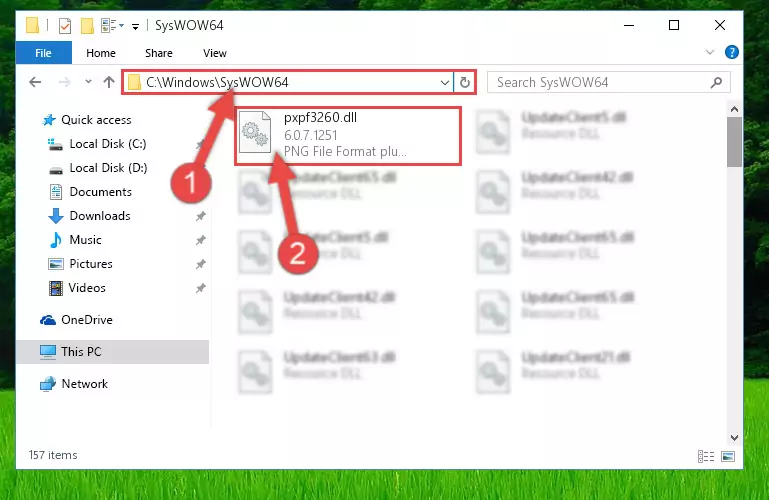Minimize the SysWOW64 window
The height and width of the screenshot is (500, 769).
click(x=629, y=25)
